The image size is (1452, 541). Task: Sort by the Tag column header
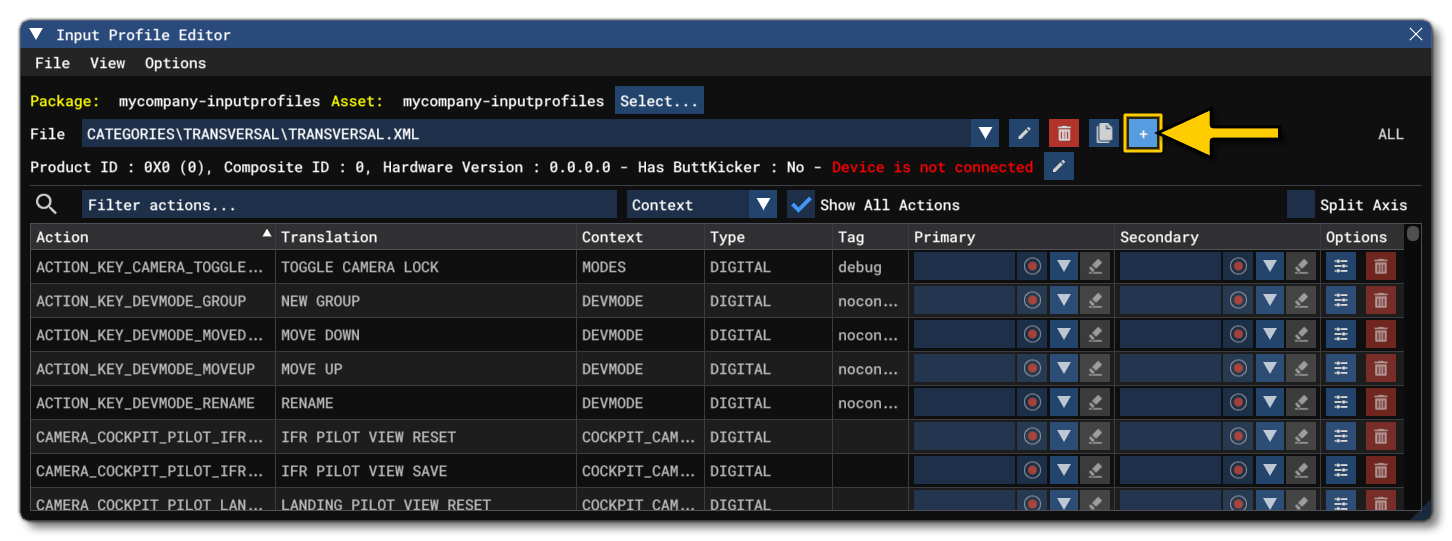(870, 237)
